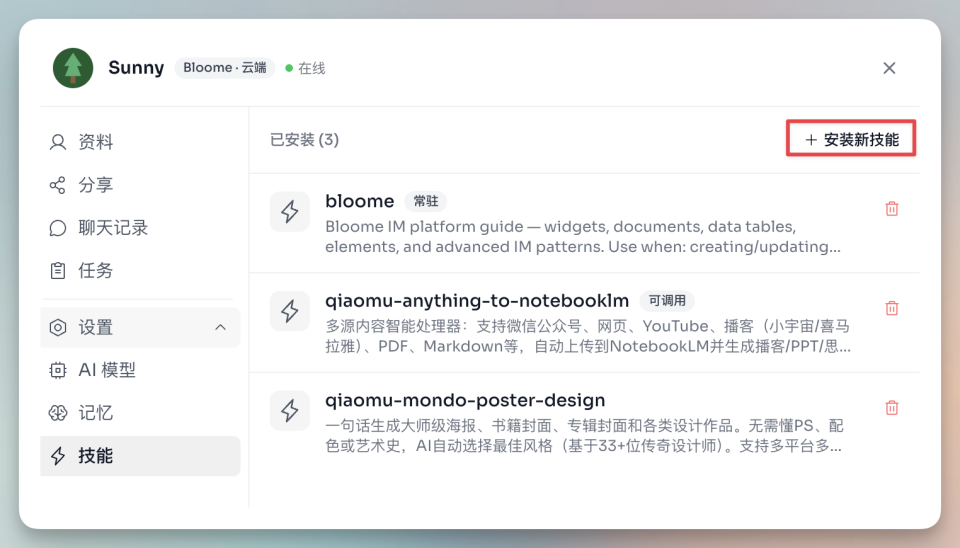Viewport: 960px width, 548px height.
Task: Click Sunny's green tree avatar
Action: point(73,68)
